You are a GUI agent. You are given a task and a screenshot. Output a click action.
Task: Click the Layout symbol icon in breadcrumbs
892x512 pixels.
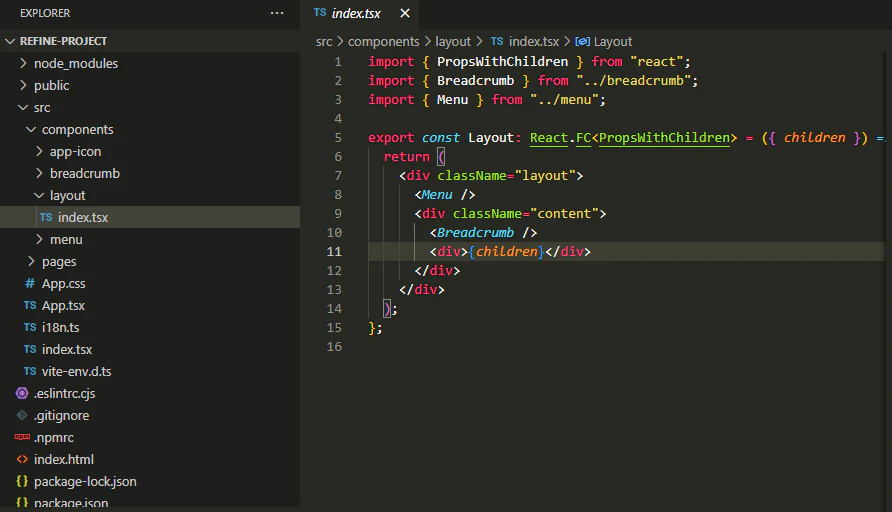(583, 41)
